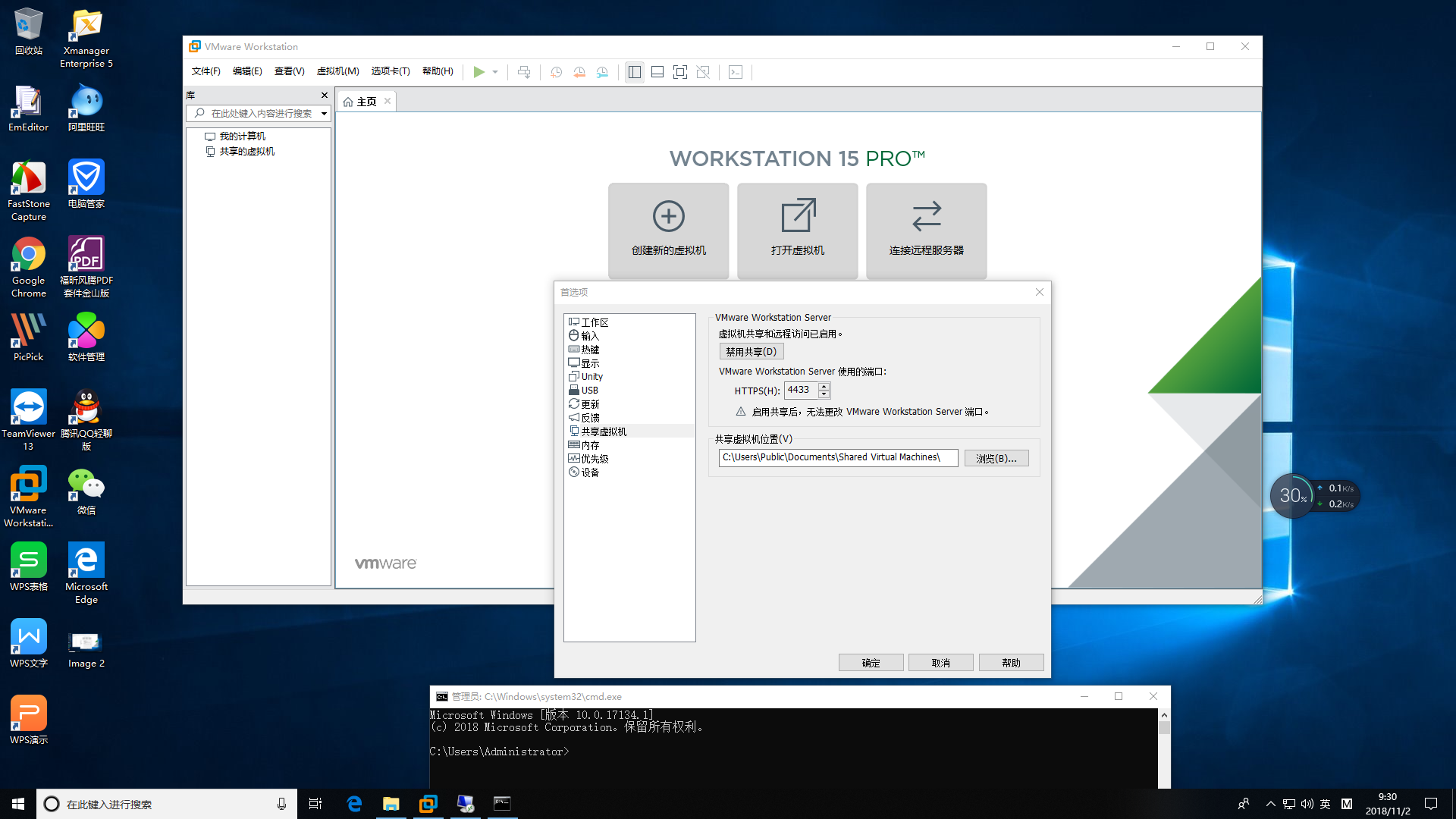Click the 连接远程服务器 tile
The width and height of the screenshot is (1456, 819).
point(926,231)
